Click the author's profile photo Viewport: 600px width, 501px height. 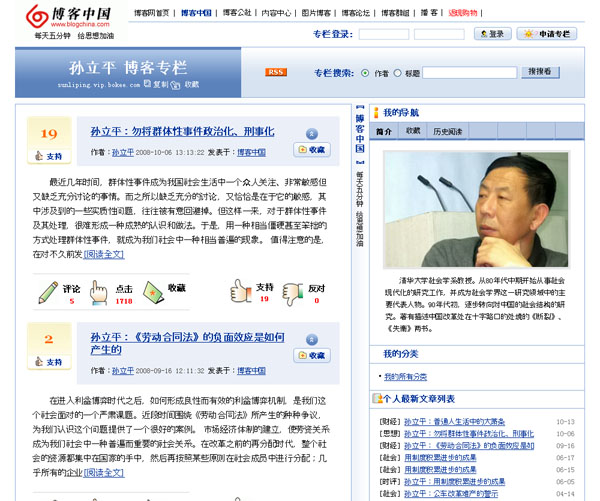click(476, 209)
